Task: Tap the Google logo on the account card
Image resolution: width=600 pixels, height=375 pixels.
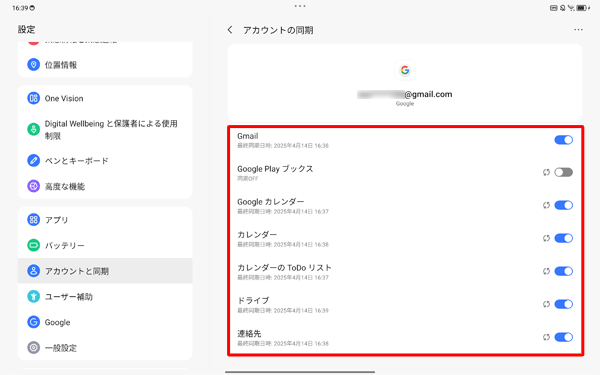Action: (405, 70)
